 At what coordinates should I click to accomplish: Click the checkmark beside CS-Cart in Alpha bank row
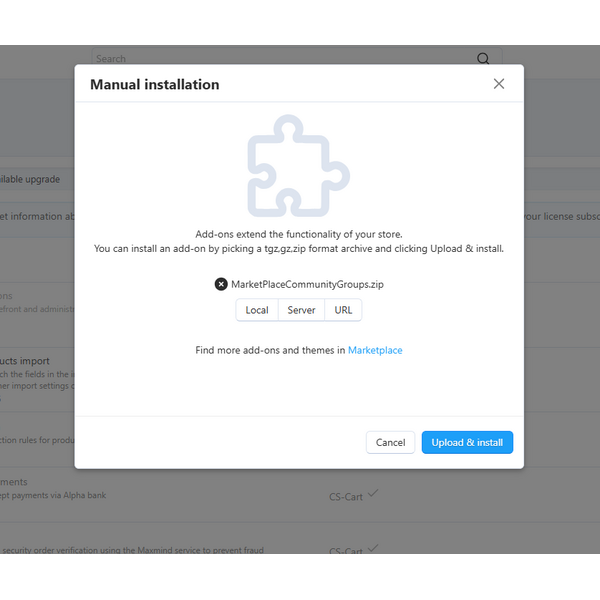(x=373, y=493)
